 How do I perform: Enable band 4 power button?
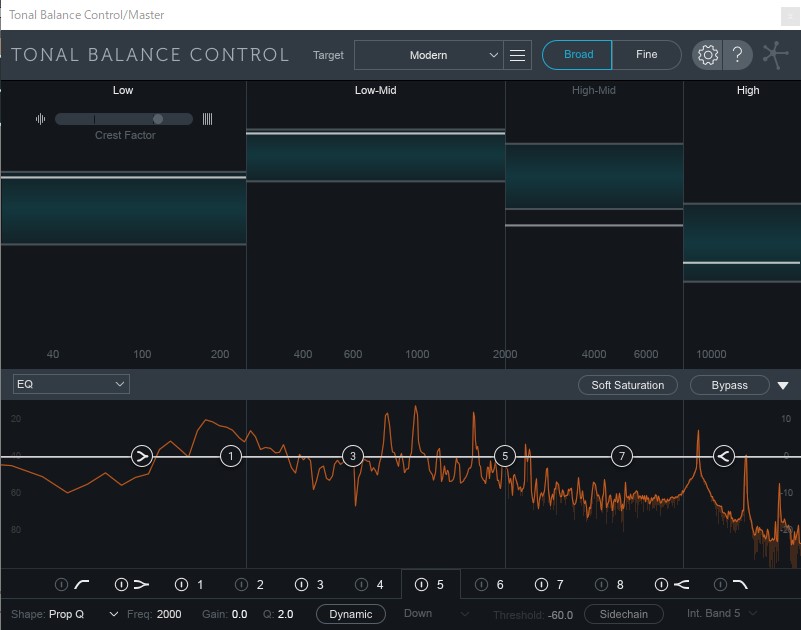coord(361,584)
